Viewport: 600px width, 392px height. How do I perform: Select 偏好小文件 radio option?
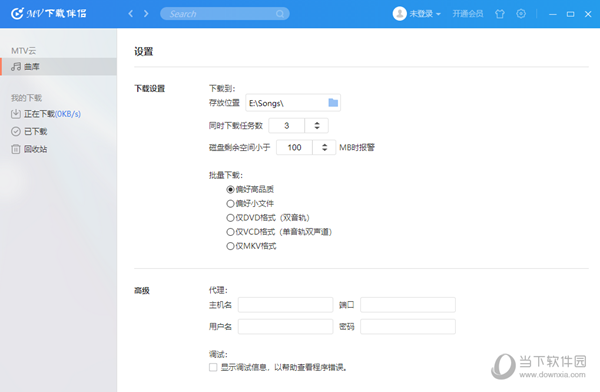coord(250,204)
